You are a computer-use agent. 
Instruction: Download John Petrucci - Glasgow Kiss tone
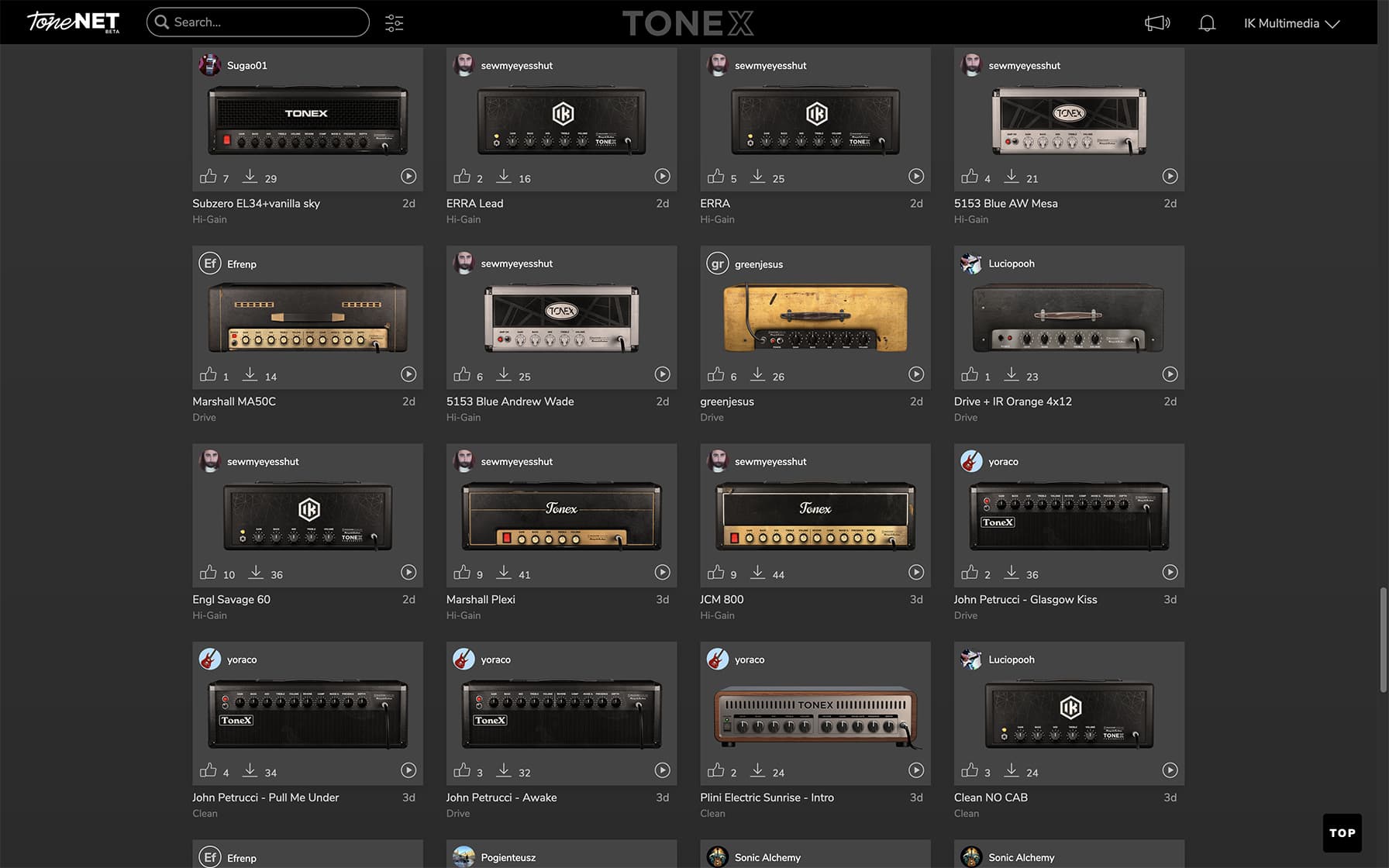coord(1012,573)
